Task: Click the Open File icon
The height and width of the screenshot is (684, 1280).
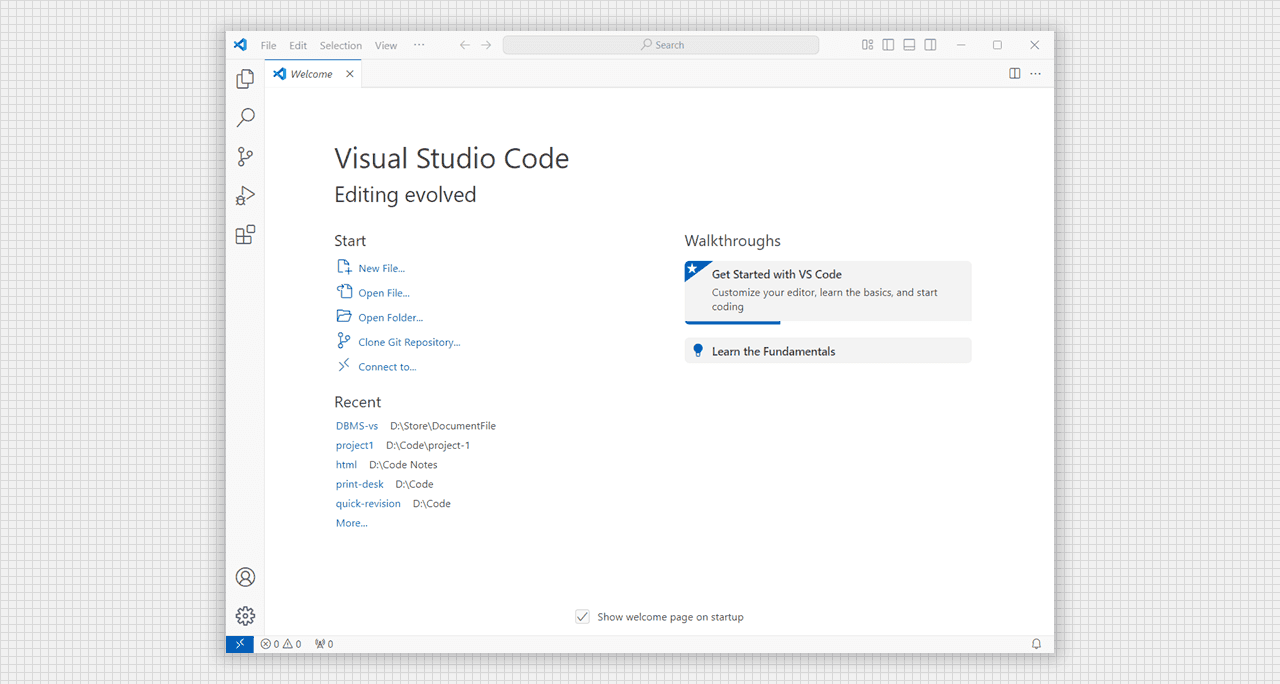Action: (344, 292)
